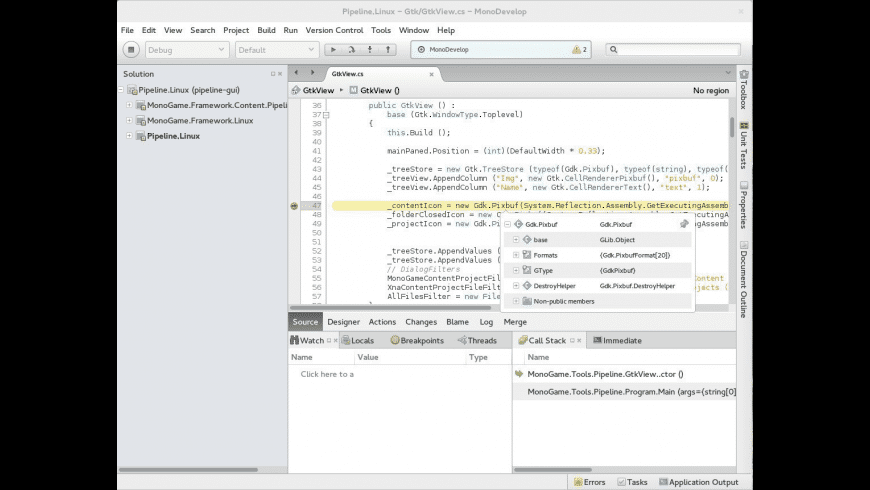The height and width of the screenshot is (490, 870).
Task: Navigate back with the left arrow
Action: point(296,73)
